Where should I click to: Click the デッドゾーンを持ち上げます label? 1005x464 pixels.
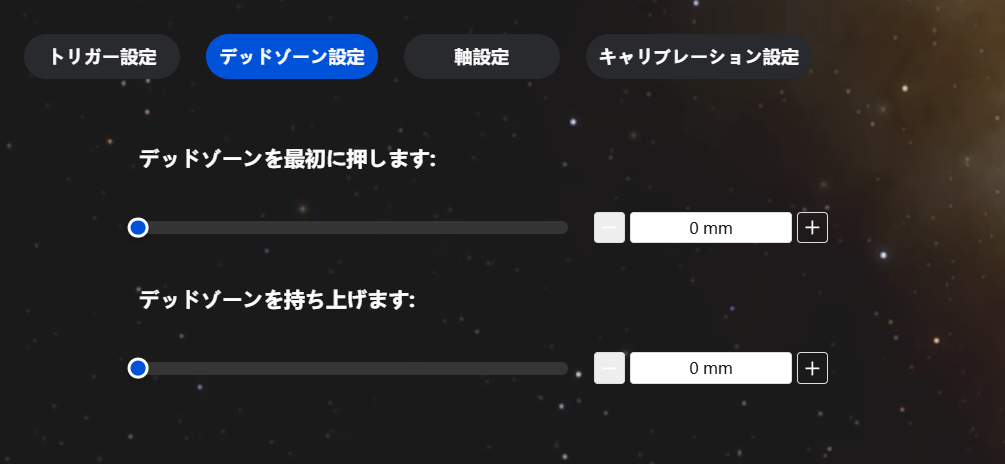click(277, 299)
